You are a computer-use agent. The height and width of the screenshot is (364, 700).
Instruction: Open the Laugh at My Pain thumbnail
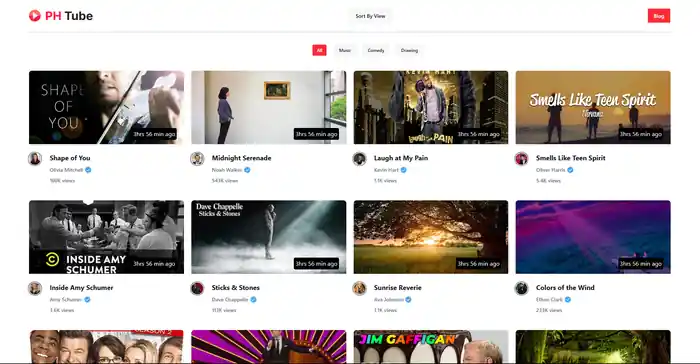coord(431,107)
